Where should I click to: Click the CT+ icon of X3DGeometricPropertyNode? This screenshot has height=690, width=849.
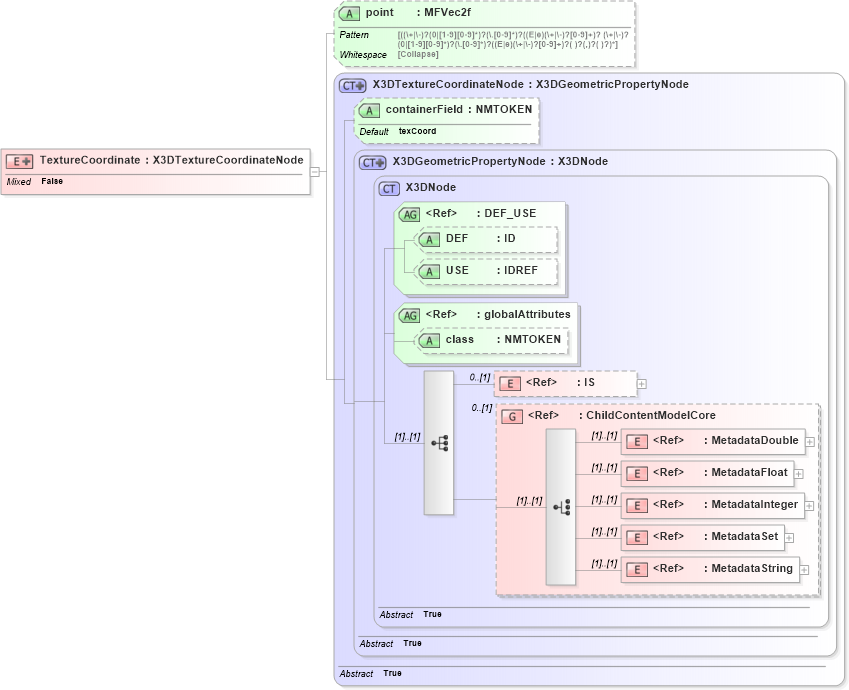pyautogui.click(x=373, y=162)
